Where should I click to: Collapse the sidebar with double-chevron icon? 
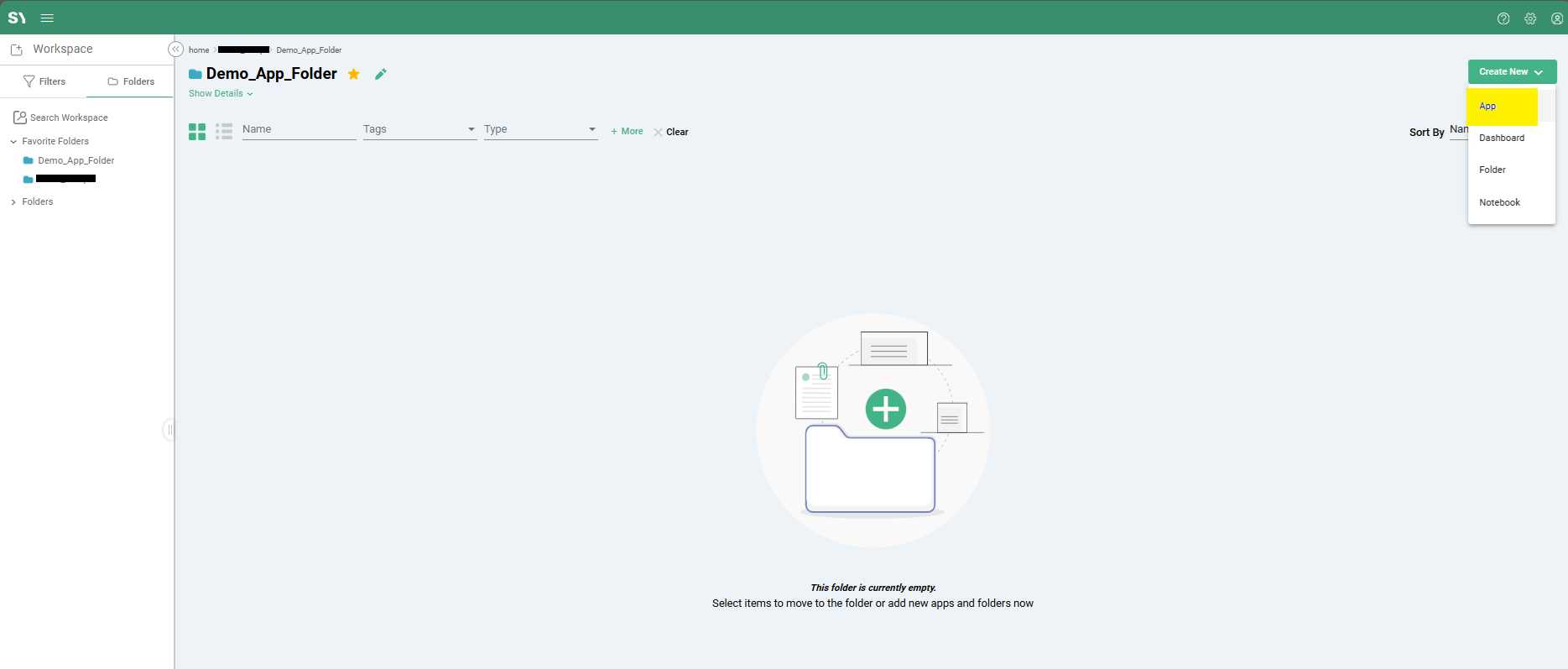coord(175,50)
